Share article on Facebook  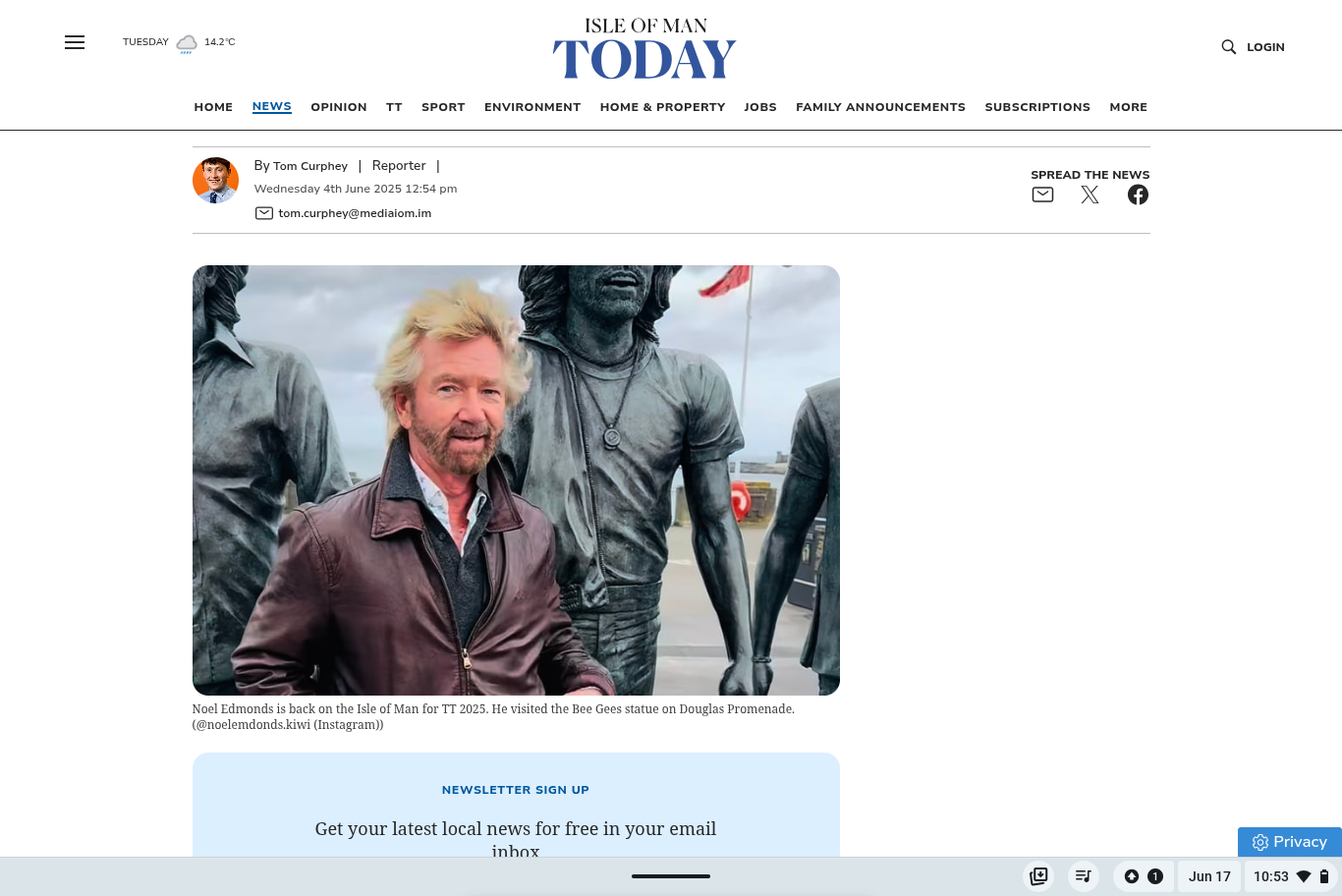[x=1138, y=195]
